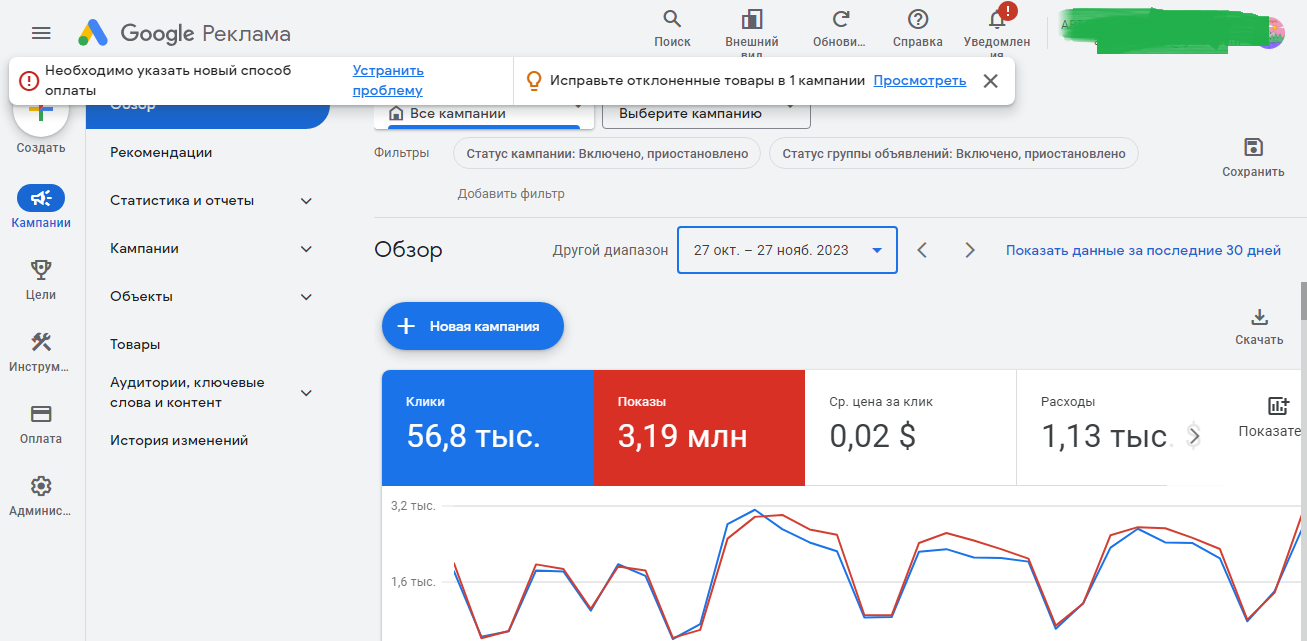Screen dimensions: 1307x641
Task: Click the Search magnifier icon
Action: pos(672,20)
